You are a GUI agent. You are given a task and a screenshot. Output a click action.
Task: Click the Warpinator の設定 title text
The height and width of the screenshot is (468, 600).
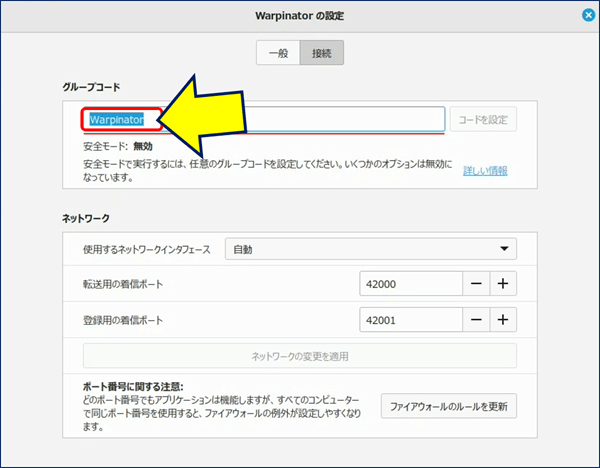(300, 16)
